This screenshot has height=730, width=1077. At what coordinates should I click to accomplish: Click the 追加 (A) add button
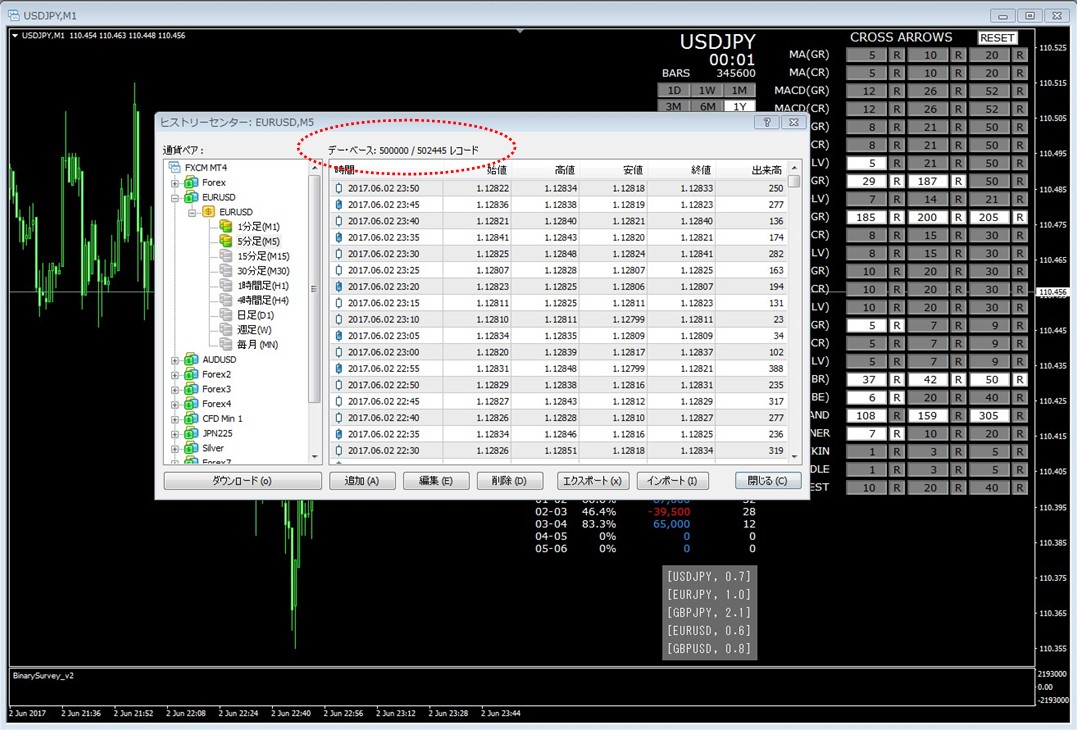point(362,481)
